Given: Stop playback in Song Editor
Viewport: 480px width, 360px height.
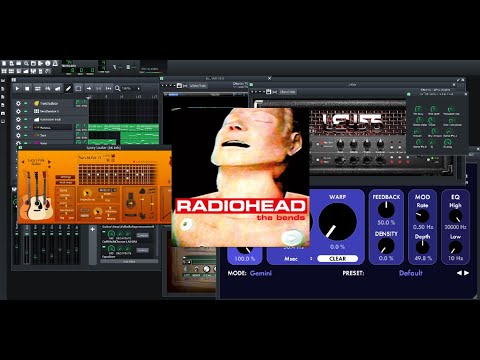Looking at the screenshot, I should [x=27, y=88].
